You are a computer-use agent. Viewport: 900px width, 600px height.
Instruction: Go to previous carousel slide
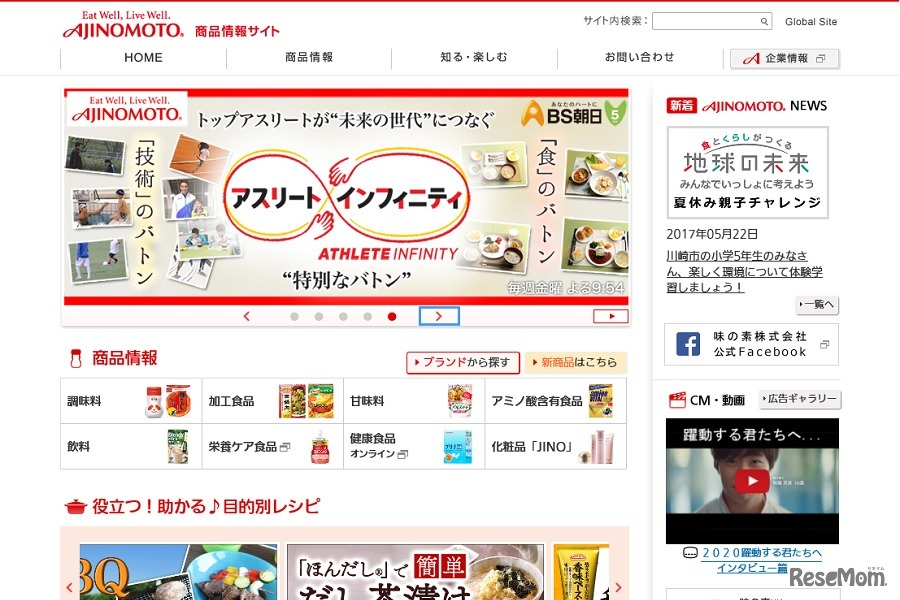tap(247, 316)
